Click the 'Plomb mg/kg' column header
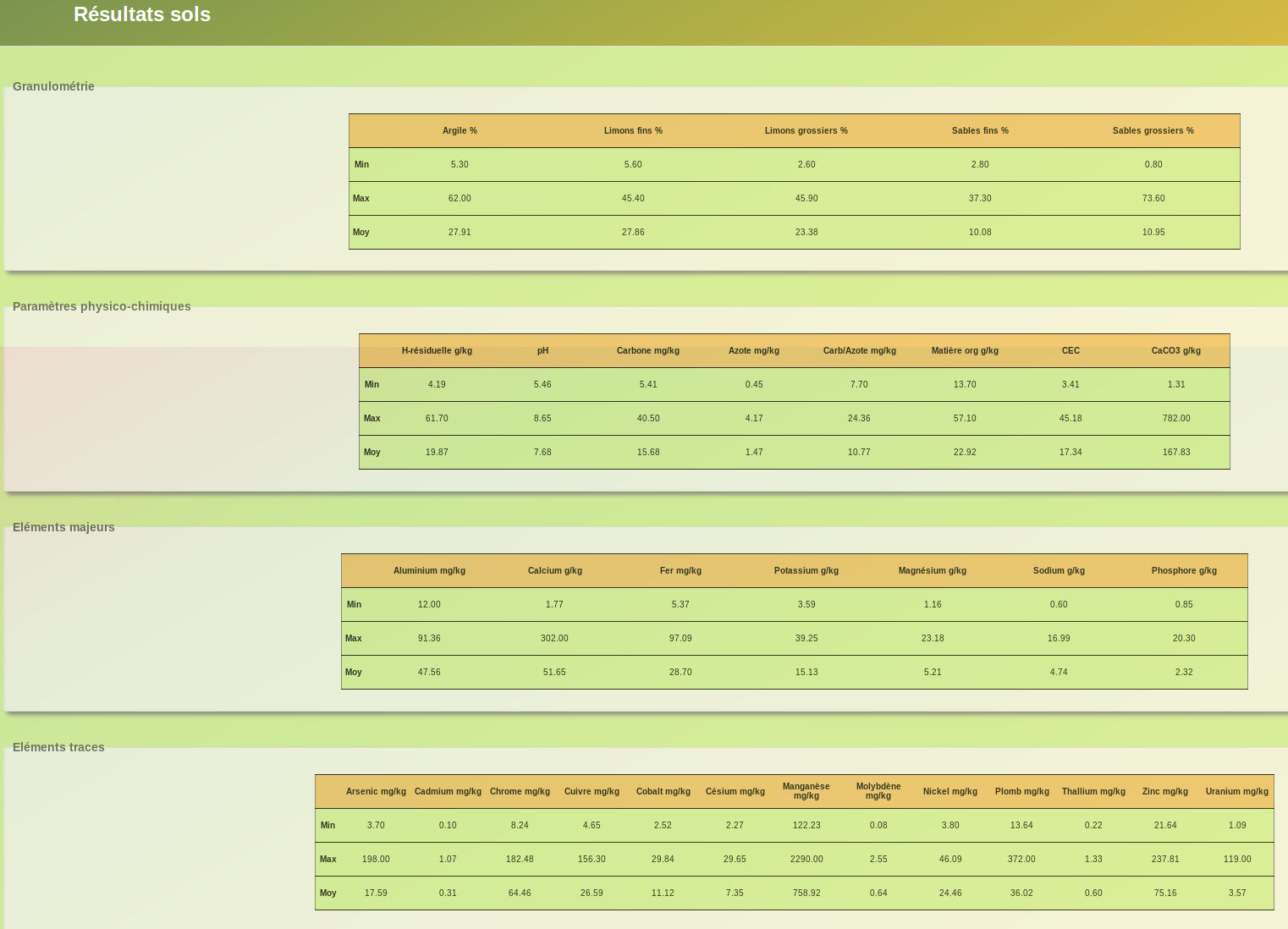The height and width of the screenshot is (929, 1288). point(1021,791)
